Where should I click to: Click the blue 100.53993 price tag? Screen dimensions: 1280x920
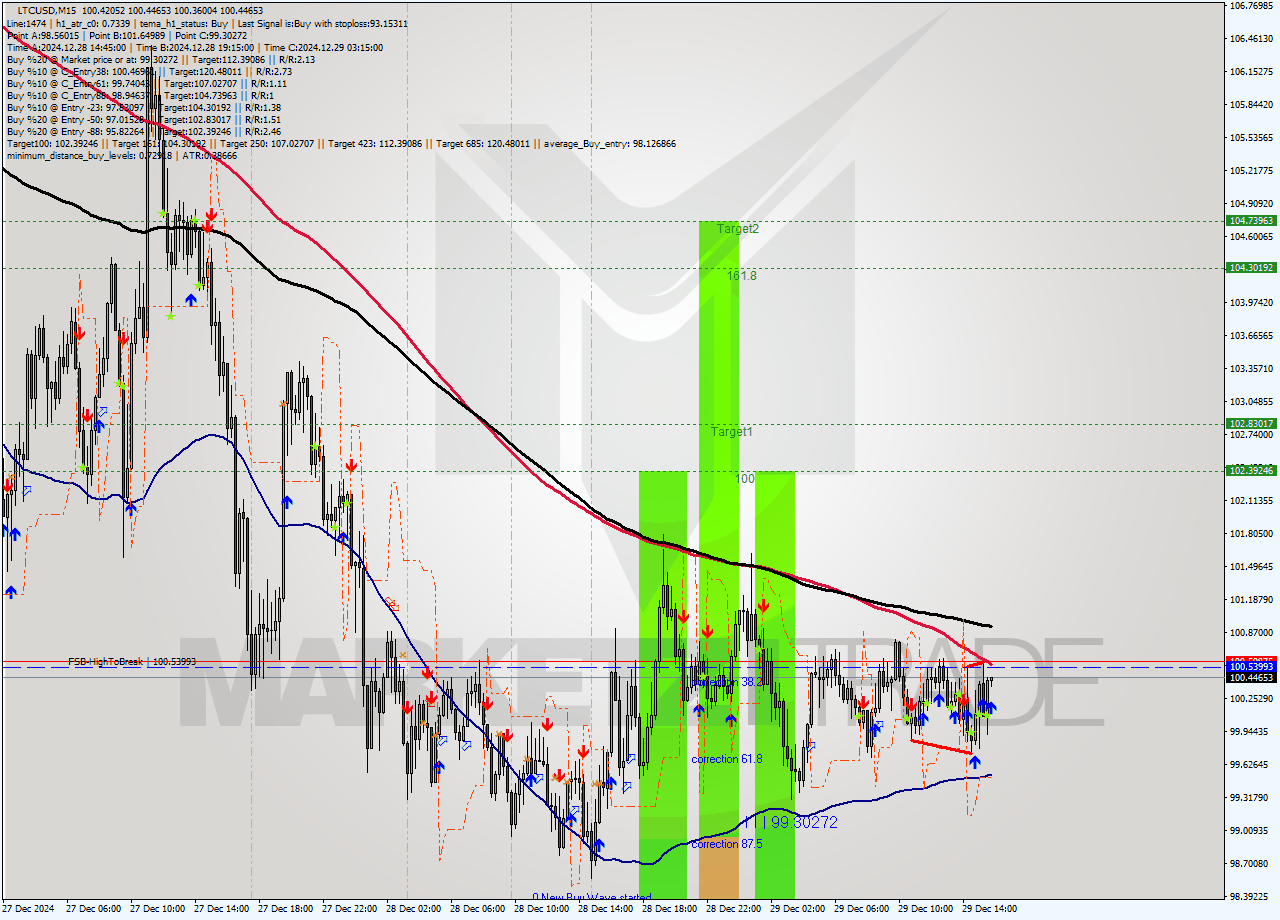1252,667
